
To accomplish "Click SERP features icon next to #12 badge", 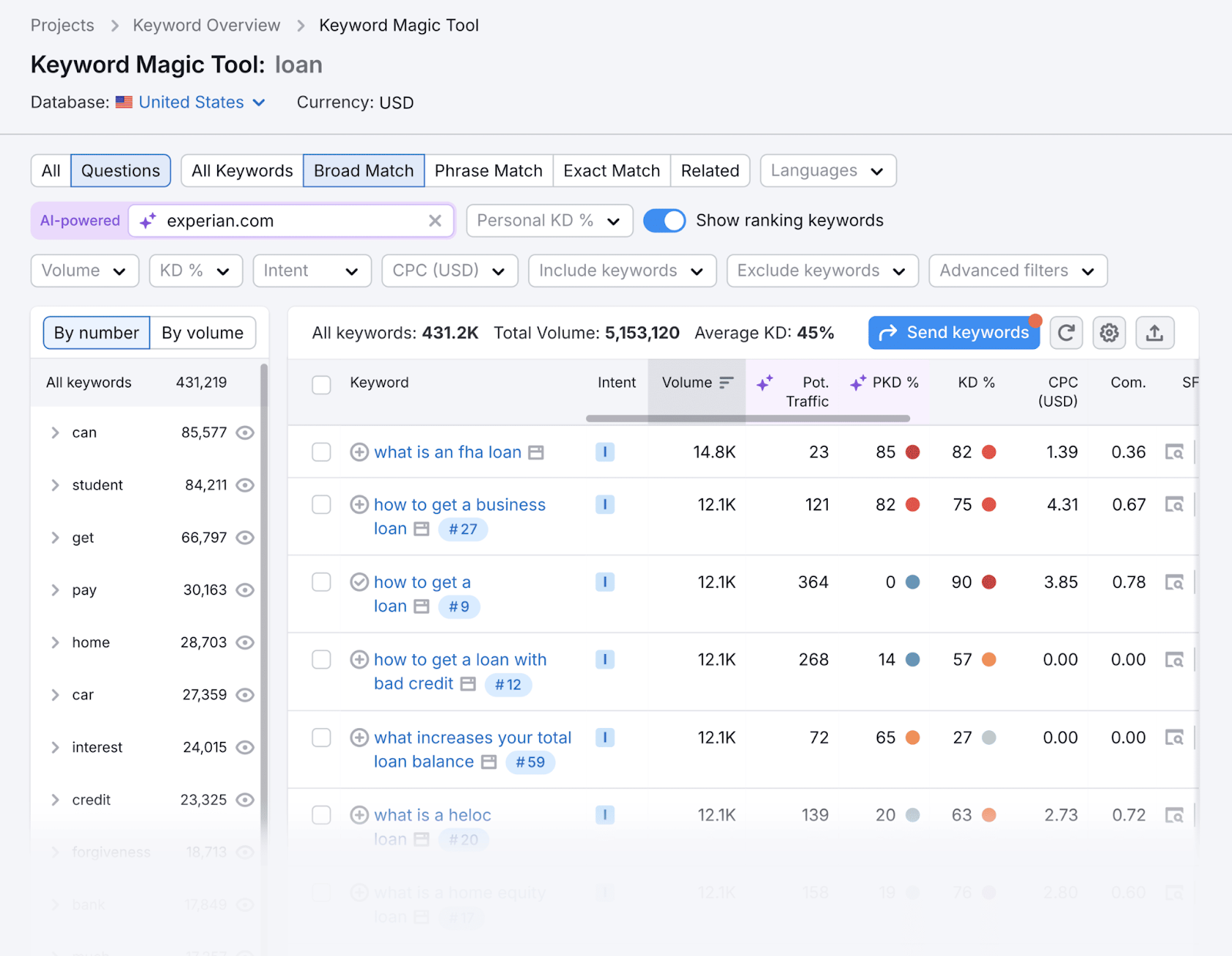I will [x=468, y=684].
